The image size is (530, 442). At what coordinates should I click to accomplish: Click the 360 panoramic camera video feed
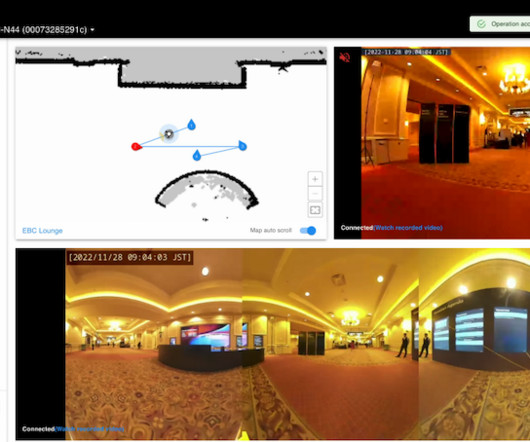[297, 345]
